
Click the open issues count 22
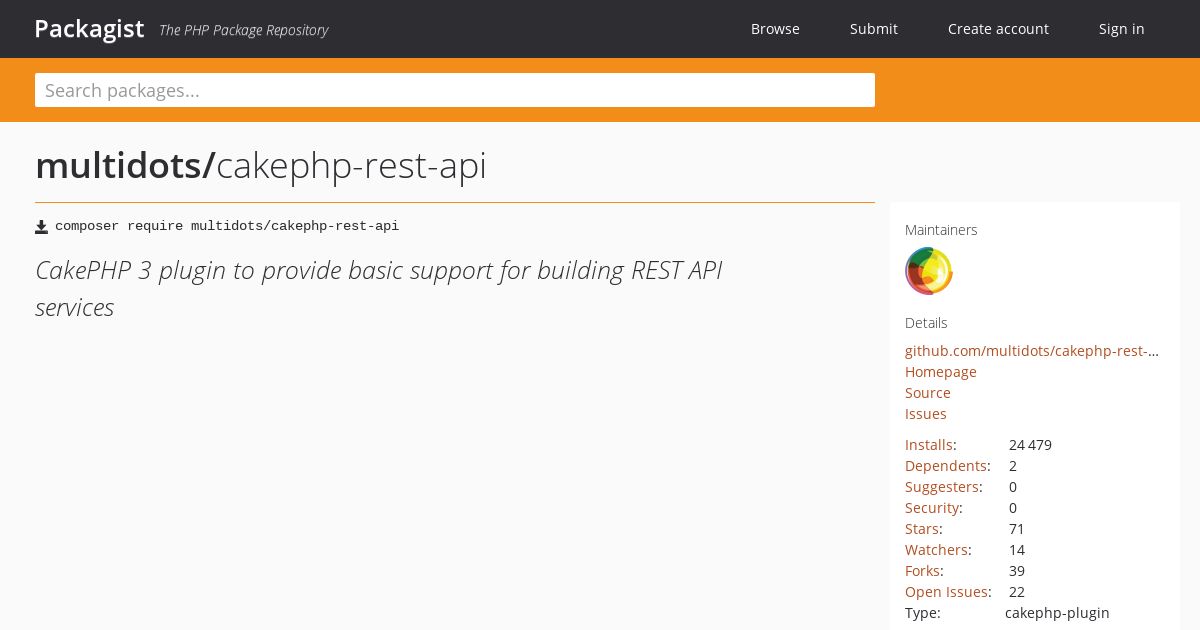(1017, 592)
